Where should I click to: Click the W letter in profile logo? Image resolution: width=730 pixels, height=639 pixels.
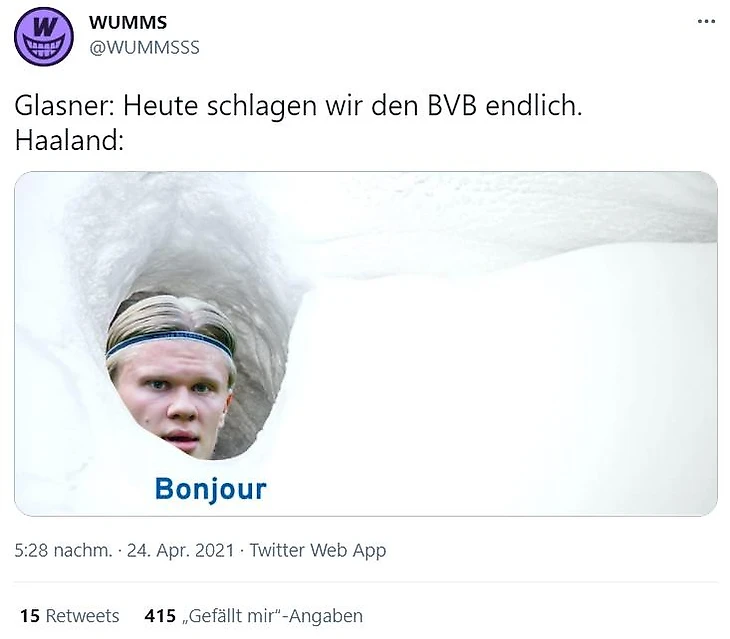45,27
